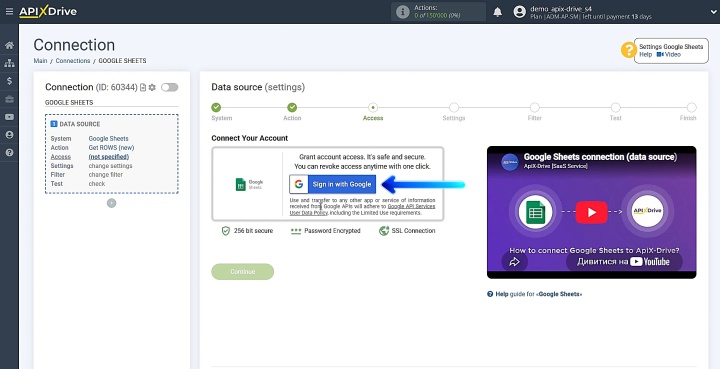Select the Test step

pos(615,107)
